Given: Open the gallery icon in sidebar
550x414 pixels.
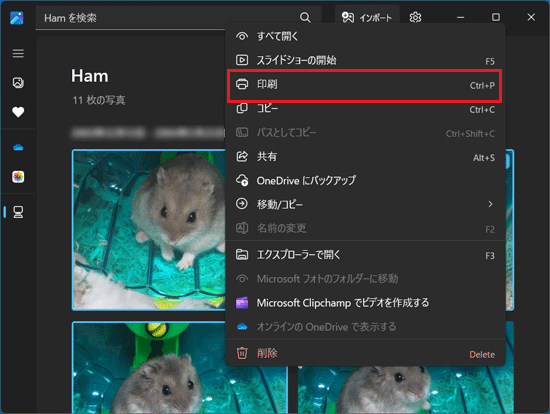Looking at the screenshot, I should [18, 82].
